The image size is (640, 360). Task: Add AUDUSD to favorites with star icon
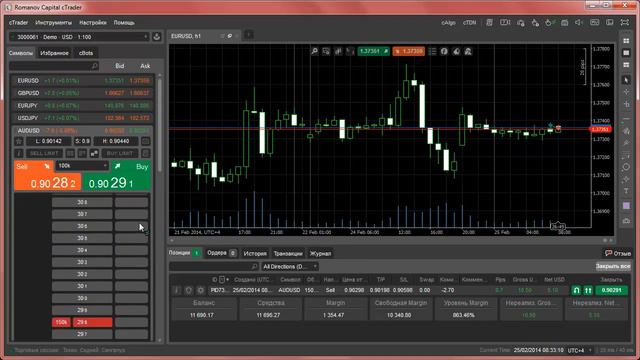pos(19,141)
